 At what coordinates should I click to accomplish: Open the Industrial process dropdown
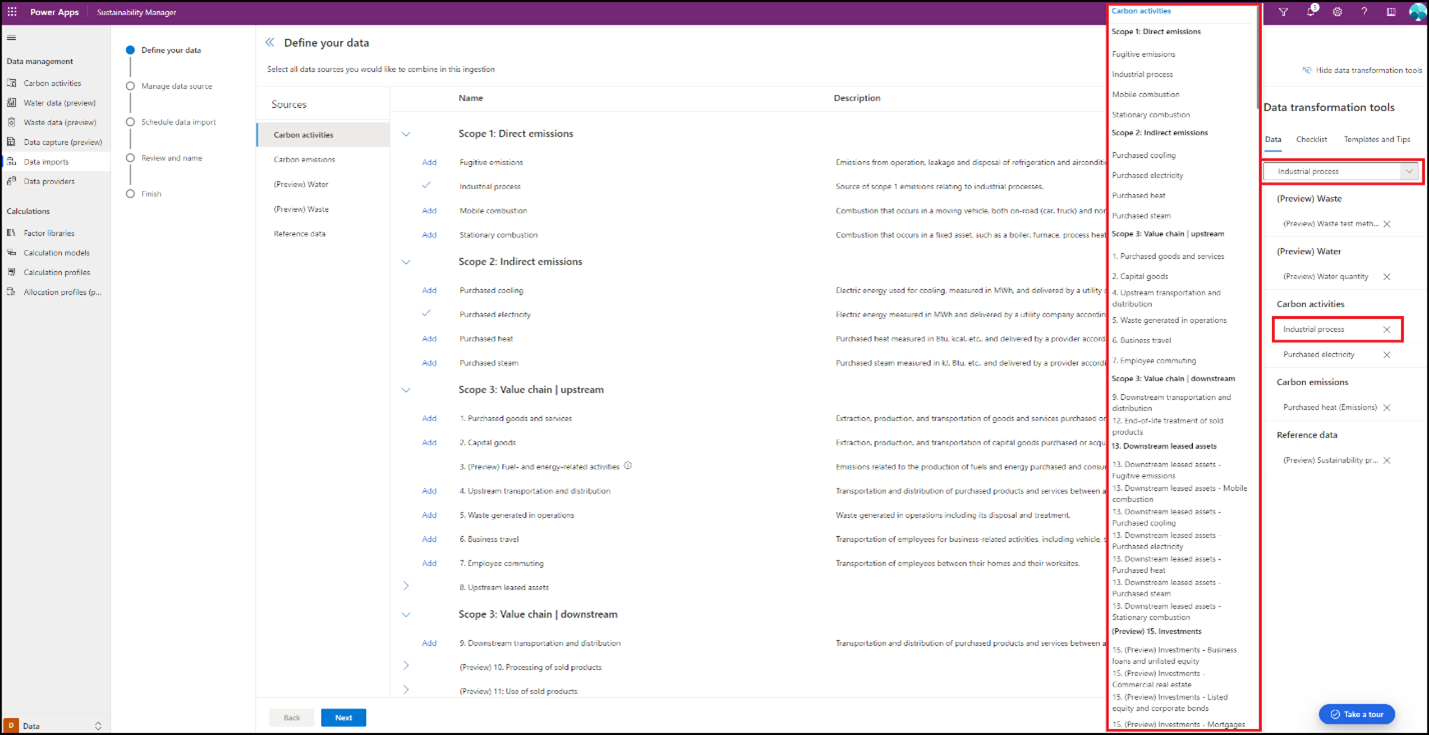pyautogui.click(x=1342, y=171)
